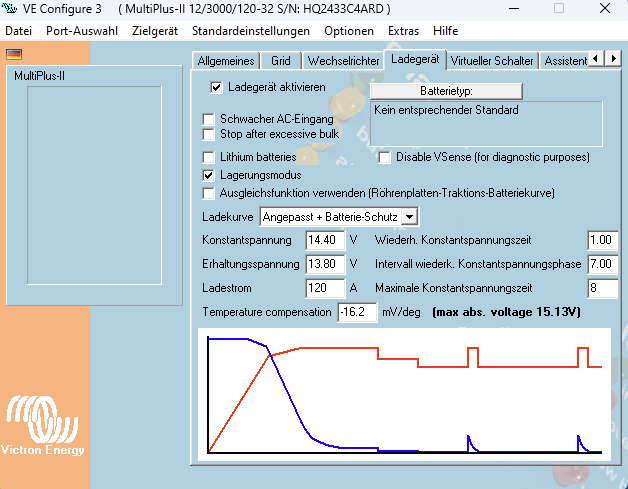Click the German flag language icon
Viewport: 628px width, 489px height.
click(14, 54)
